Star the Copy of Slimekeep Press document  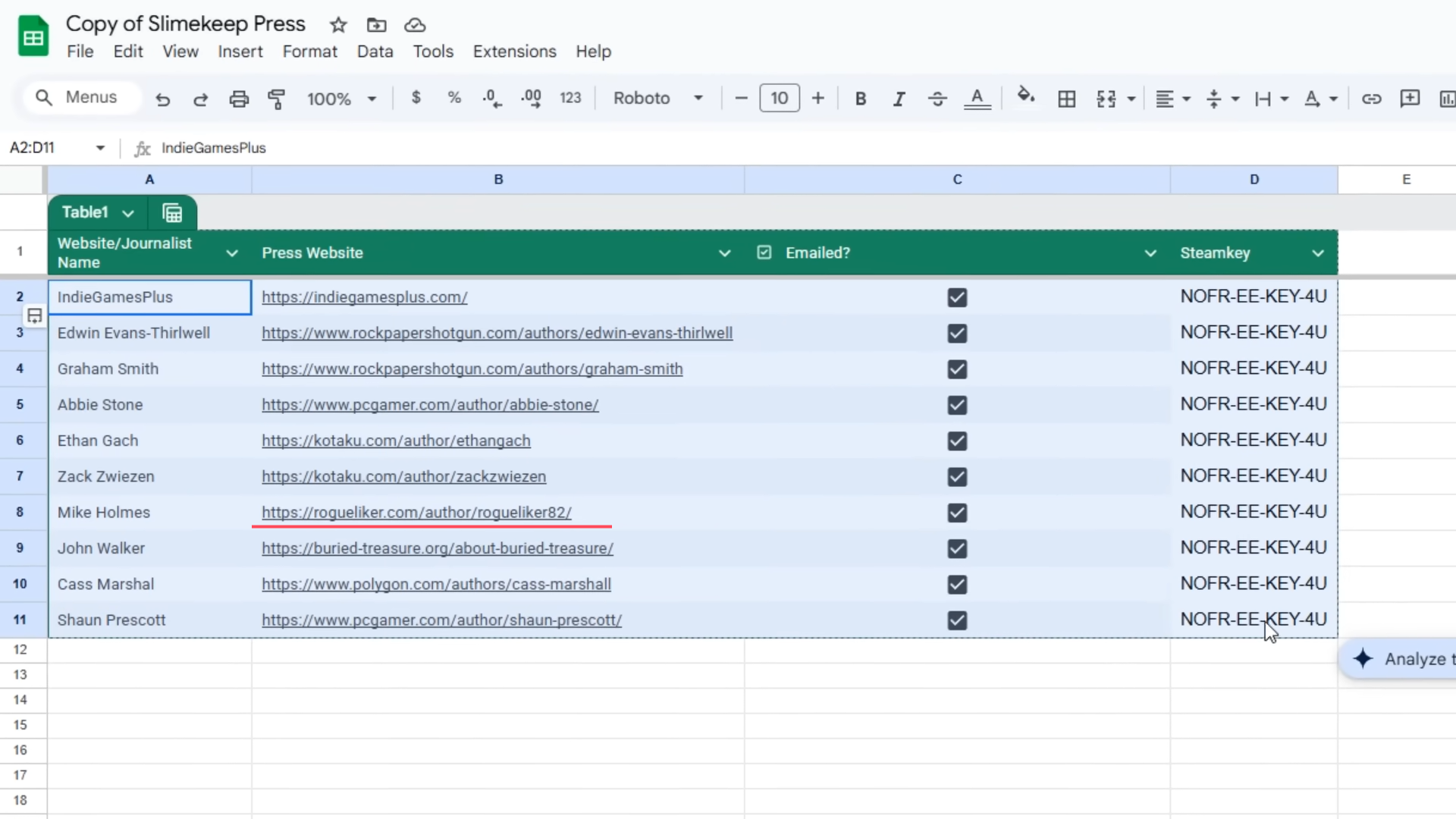(x=338, y=25)
